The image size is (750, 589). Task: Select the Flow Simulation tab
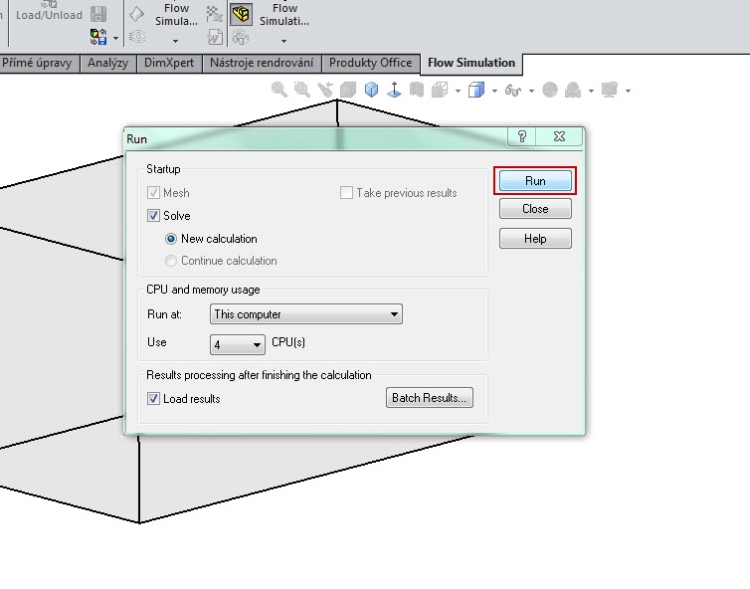click(471, 63)
